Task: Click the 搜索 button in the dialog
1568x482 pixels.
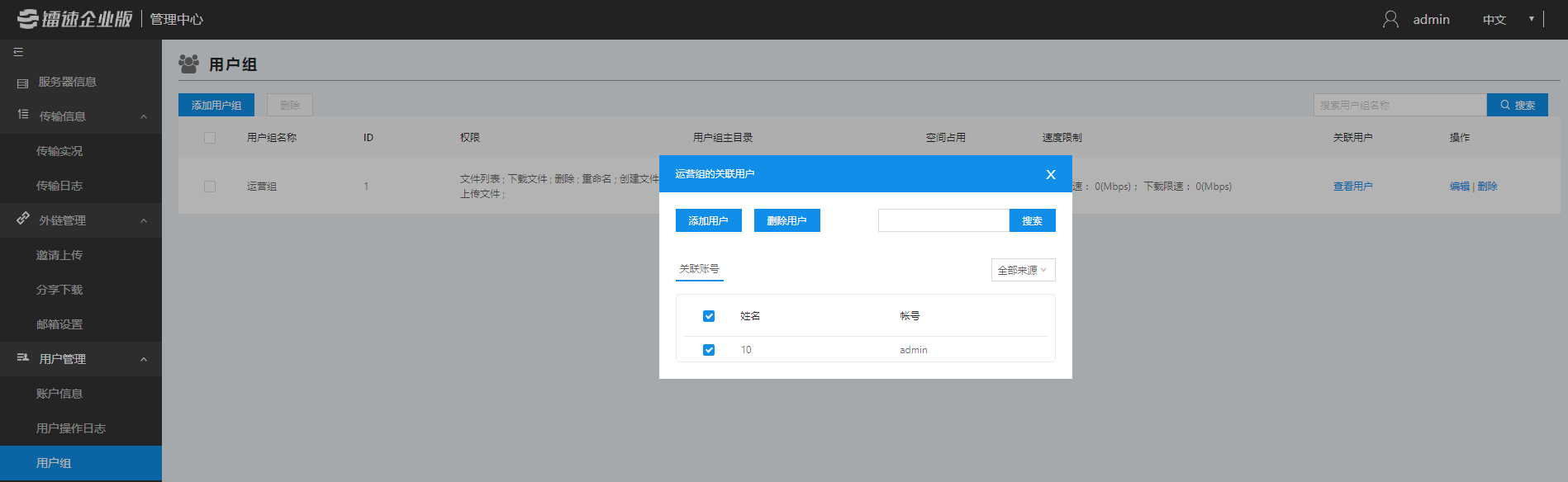Action: (x=1032, y=220)
